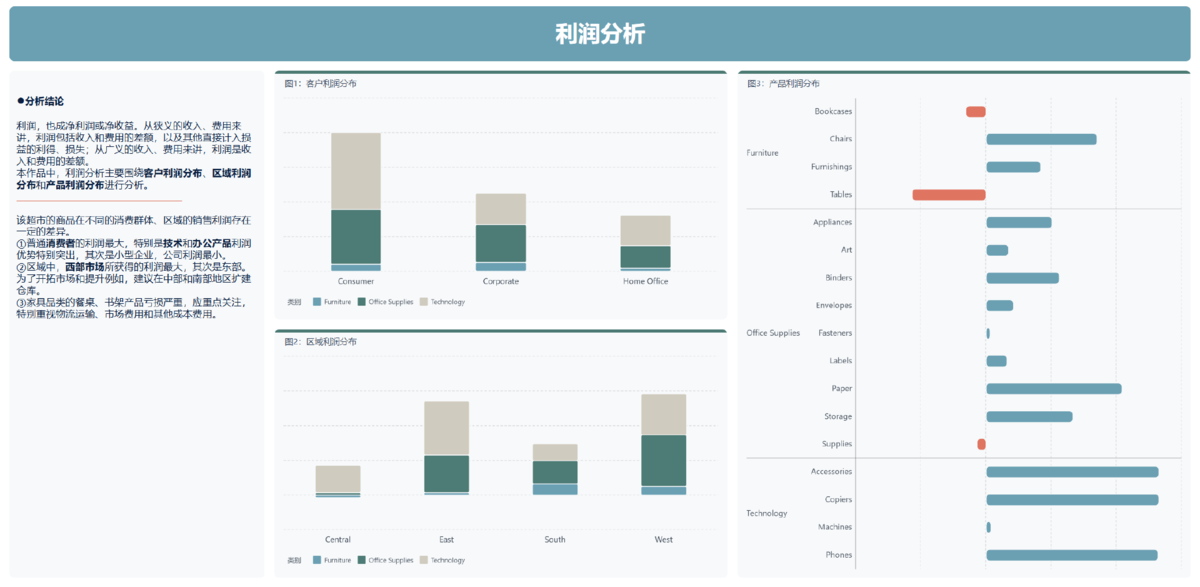
Task: Select West bar's Technology segment
Action: point(664,414)
